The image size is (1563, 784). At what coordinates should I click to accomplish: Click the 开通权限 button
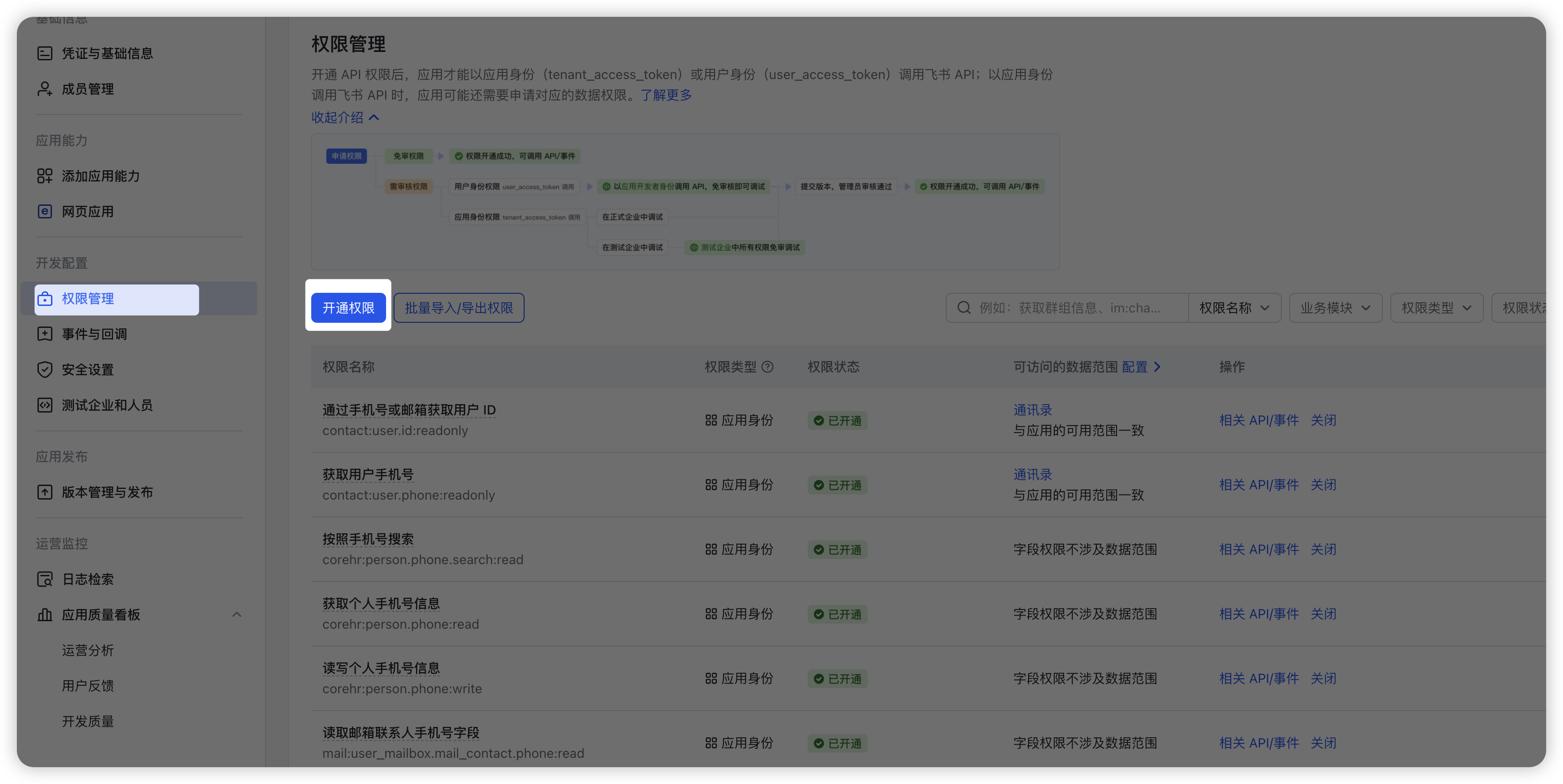tap(348, 308)
